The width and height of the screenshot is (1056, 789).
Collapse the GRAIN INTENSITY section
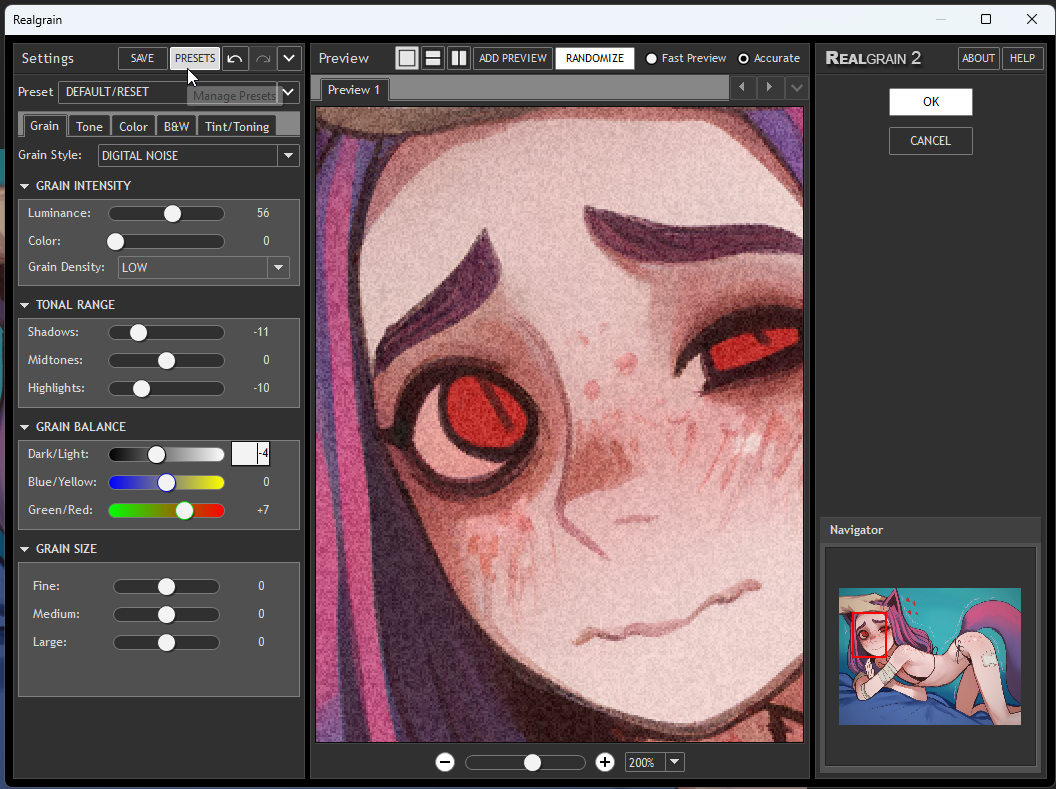pos(25,186)
